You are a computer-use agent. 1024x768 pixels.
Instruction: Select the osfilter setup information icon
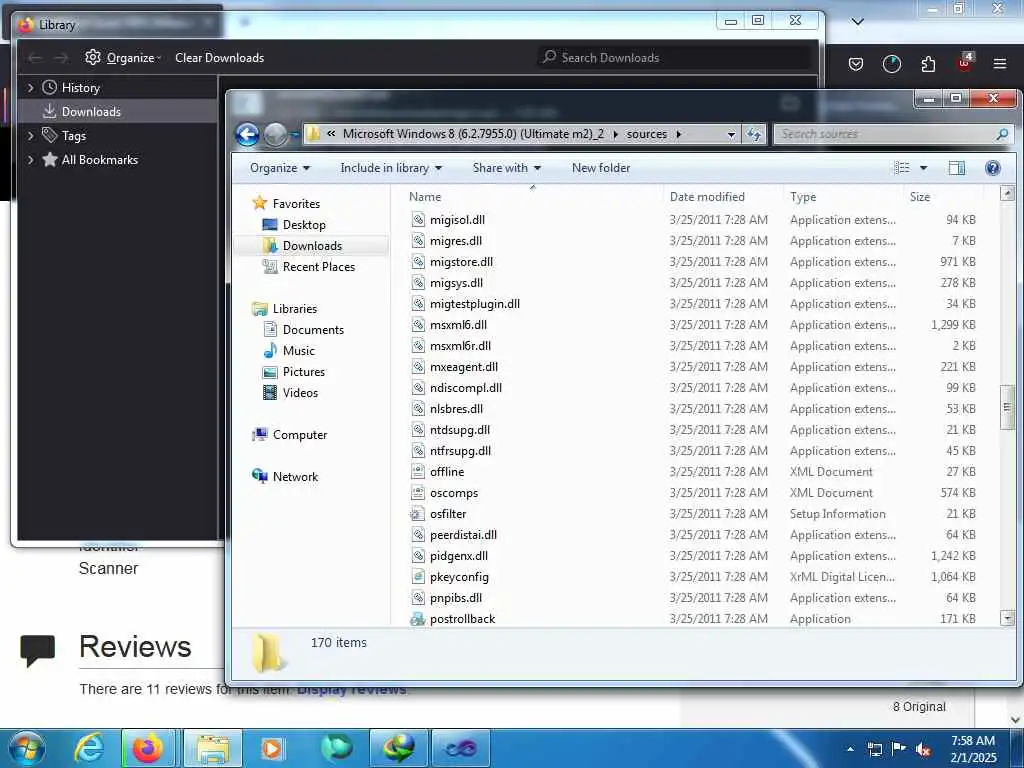click(x=417, y=514)
